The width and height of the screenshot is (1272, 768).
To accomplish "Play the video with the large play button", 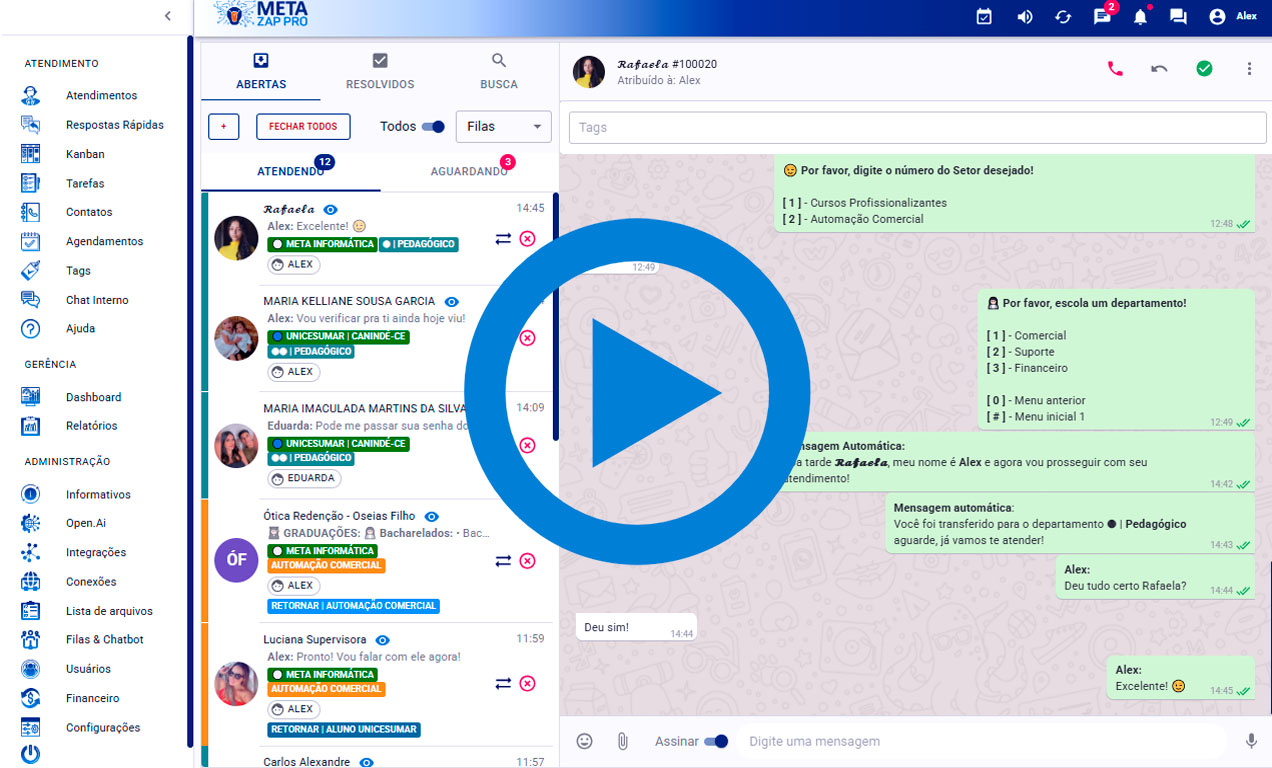I will [x=637, y=392].
